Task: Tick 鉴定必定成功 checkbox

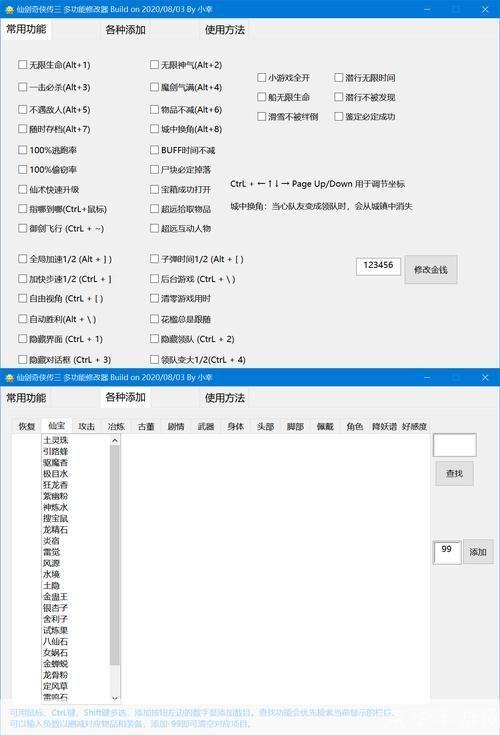Action: click(339, 116)
